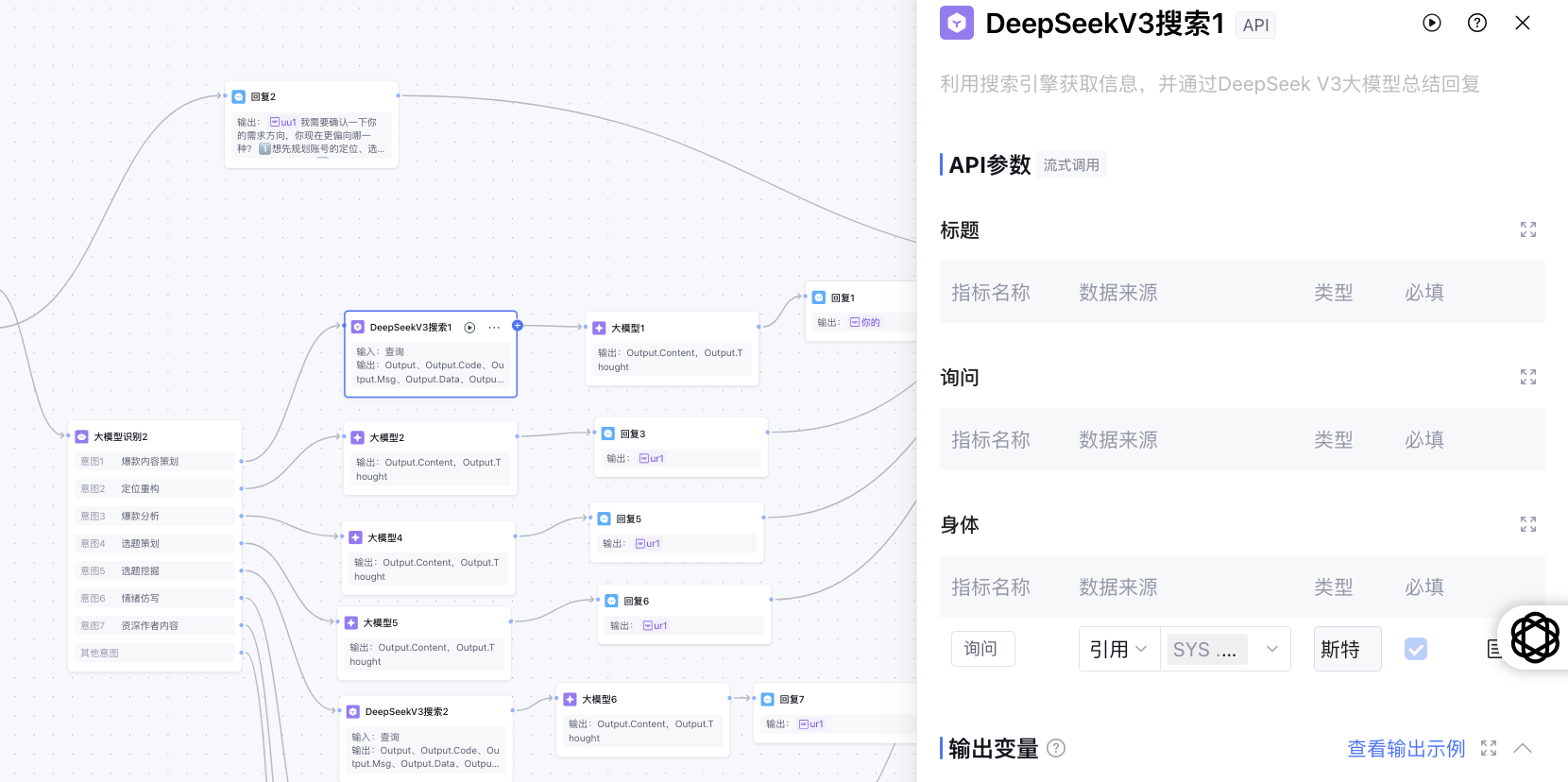Screen dimensions: 1568x782
Task: Click the 询问 parameter name field
Action: [x=982, y=649]
